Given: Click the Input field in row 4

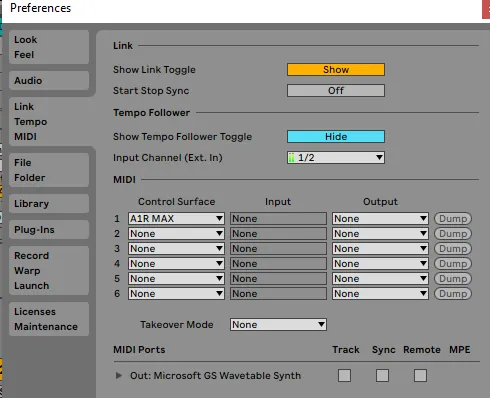Looking at the screenshot, I should coord(278,263).
